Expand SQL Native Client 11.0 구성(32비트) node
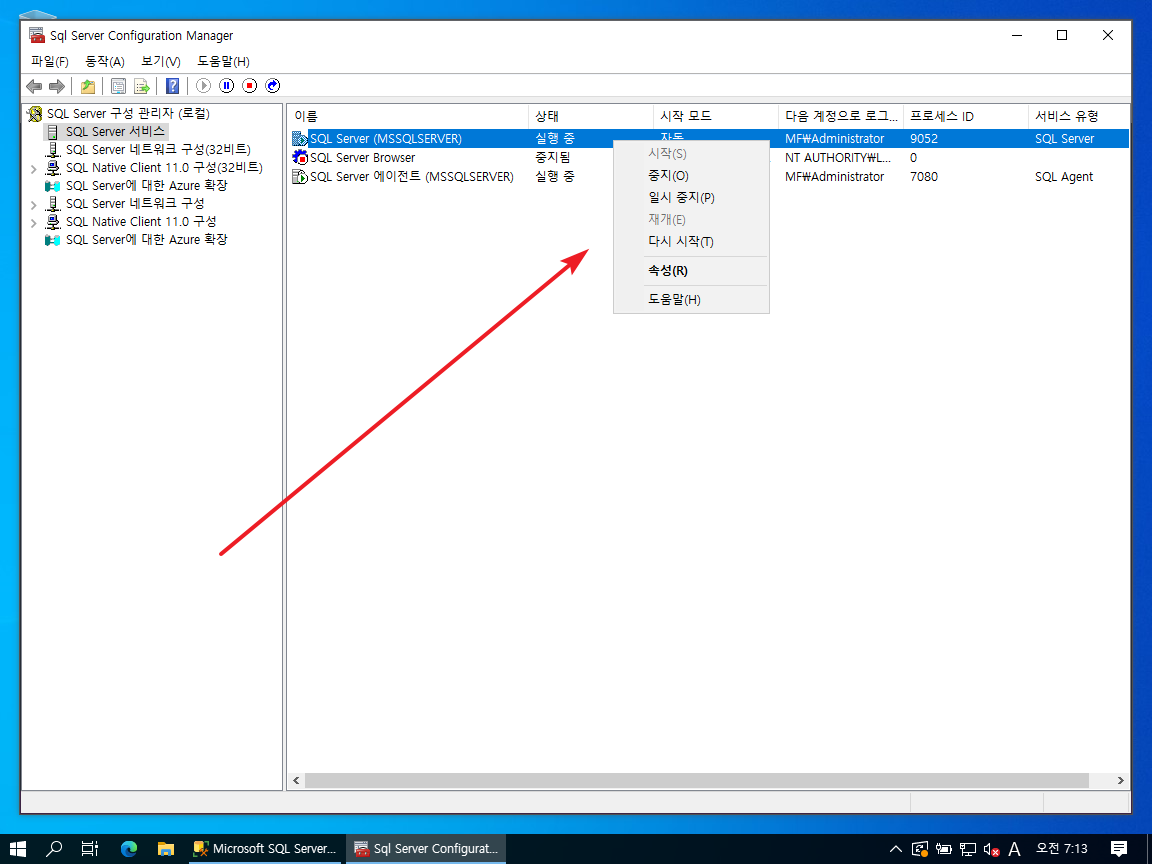Screen dimensions: 1152x864 click(x=34, y=168)
